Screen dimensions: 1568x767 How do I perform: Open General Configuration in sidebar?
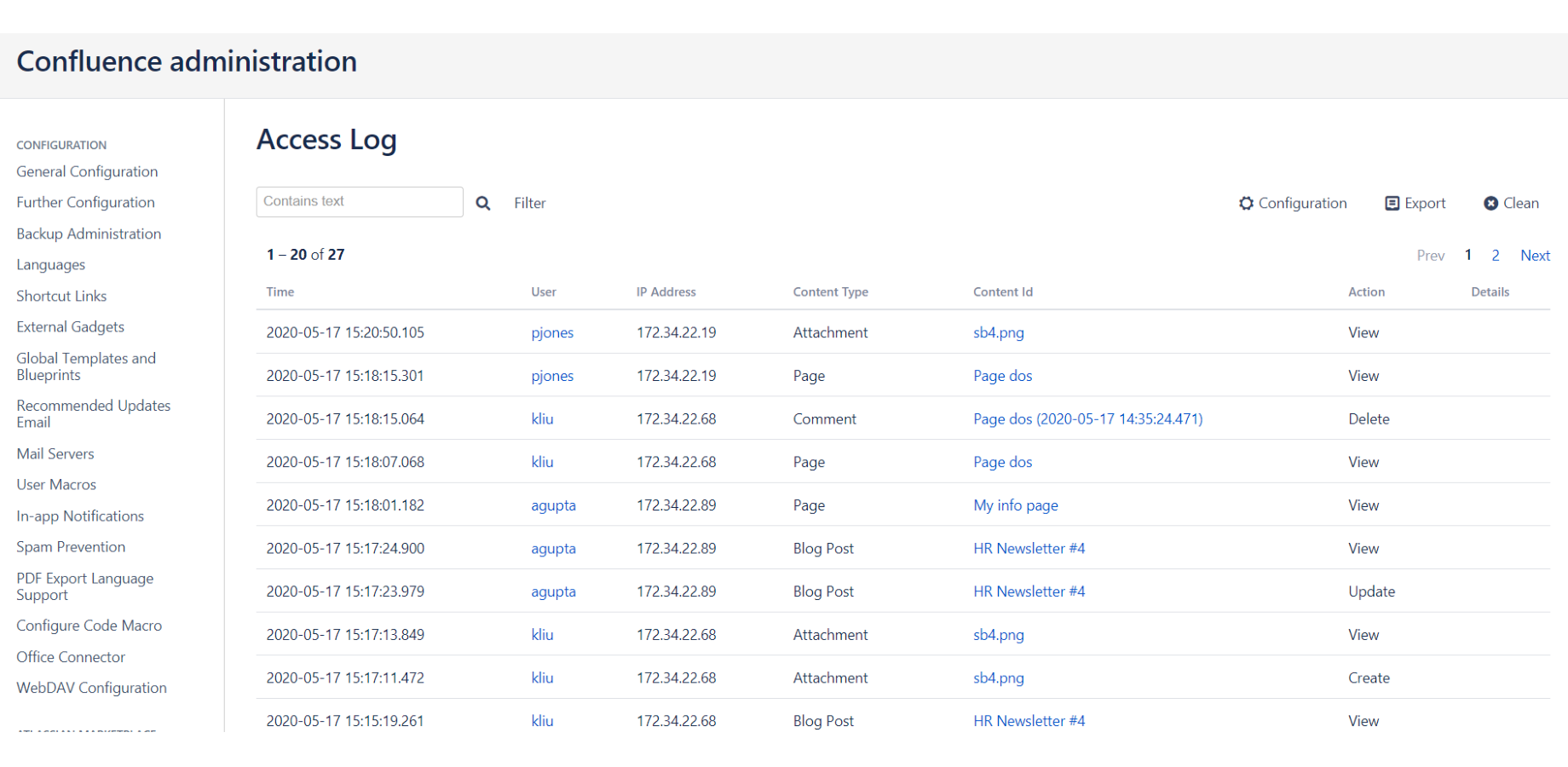(x=87, y=171)
